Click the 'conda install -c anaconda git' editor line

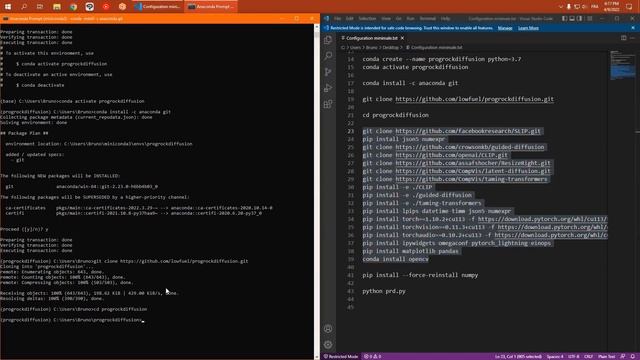[x=410, y=83]
